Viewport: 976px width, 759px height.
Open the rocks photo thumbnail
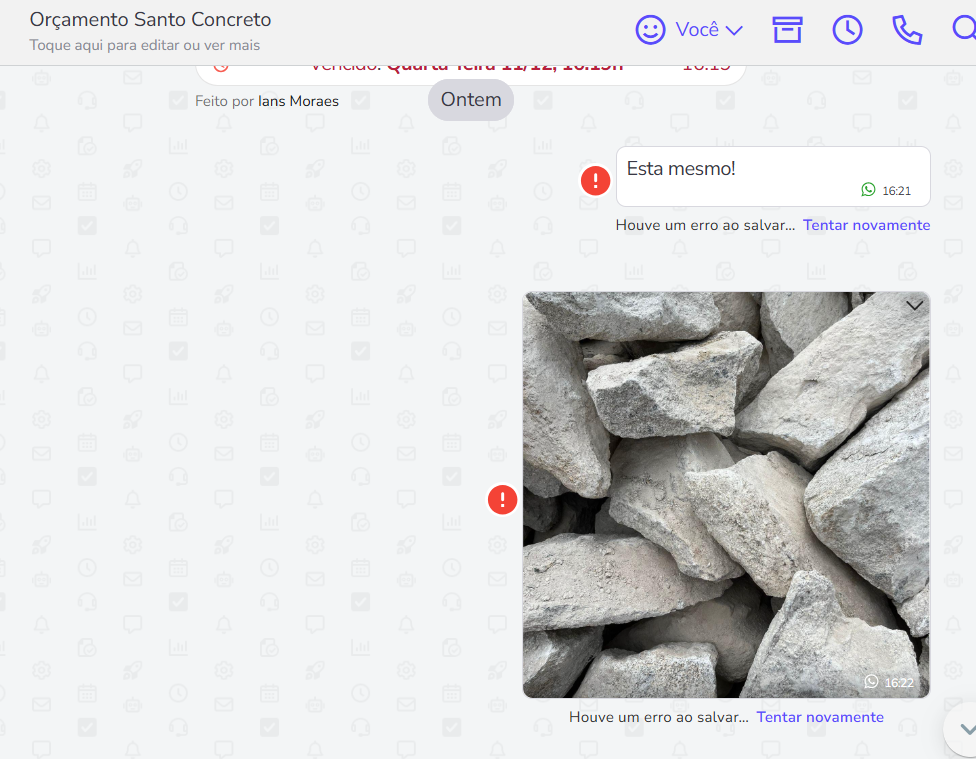point(726,495)
